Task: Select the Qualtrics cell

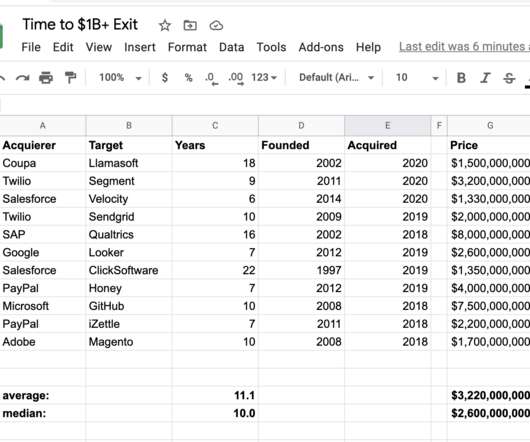Action: point(129,235)
